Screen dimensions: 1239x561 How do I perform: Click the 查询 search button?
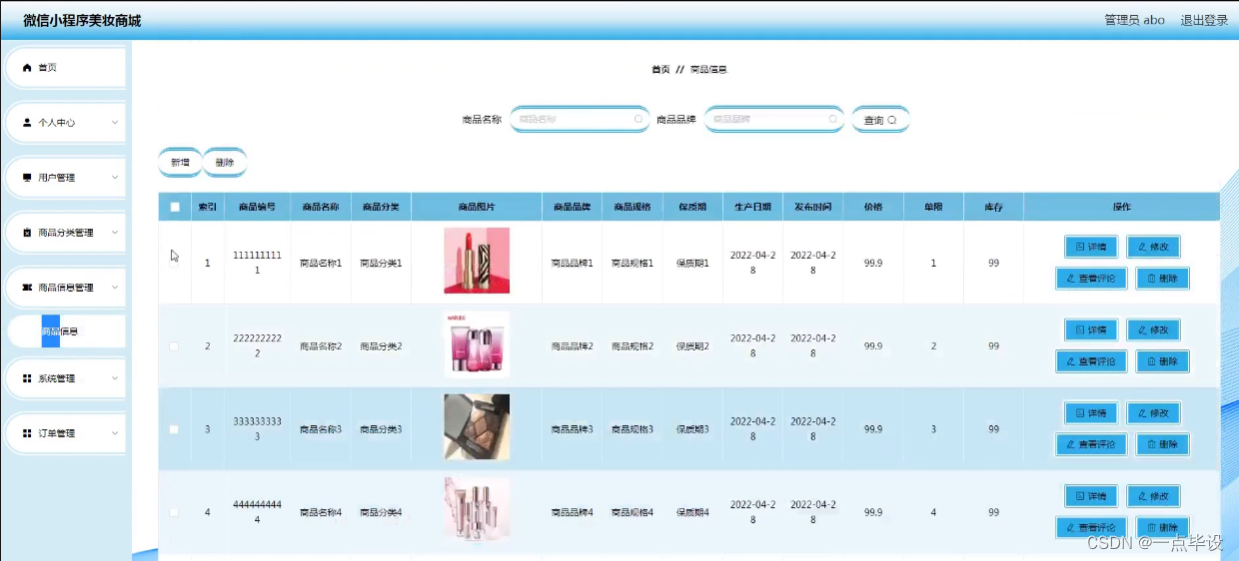point(880,120)
